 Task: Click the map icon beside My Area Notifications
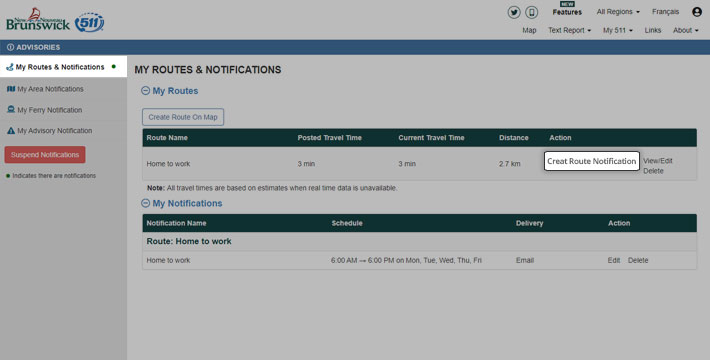[x=11, y=89]
